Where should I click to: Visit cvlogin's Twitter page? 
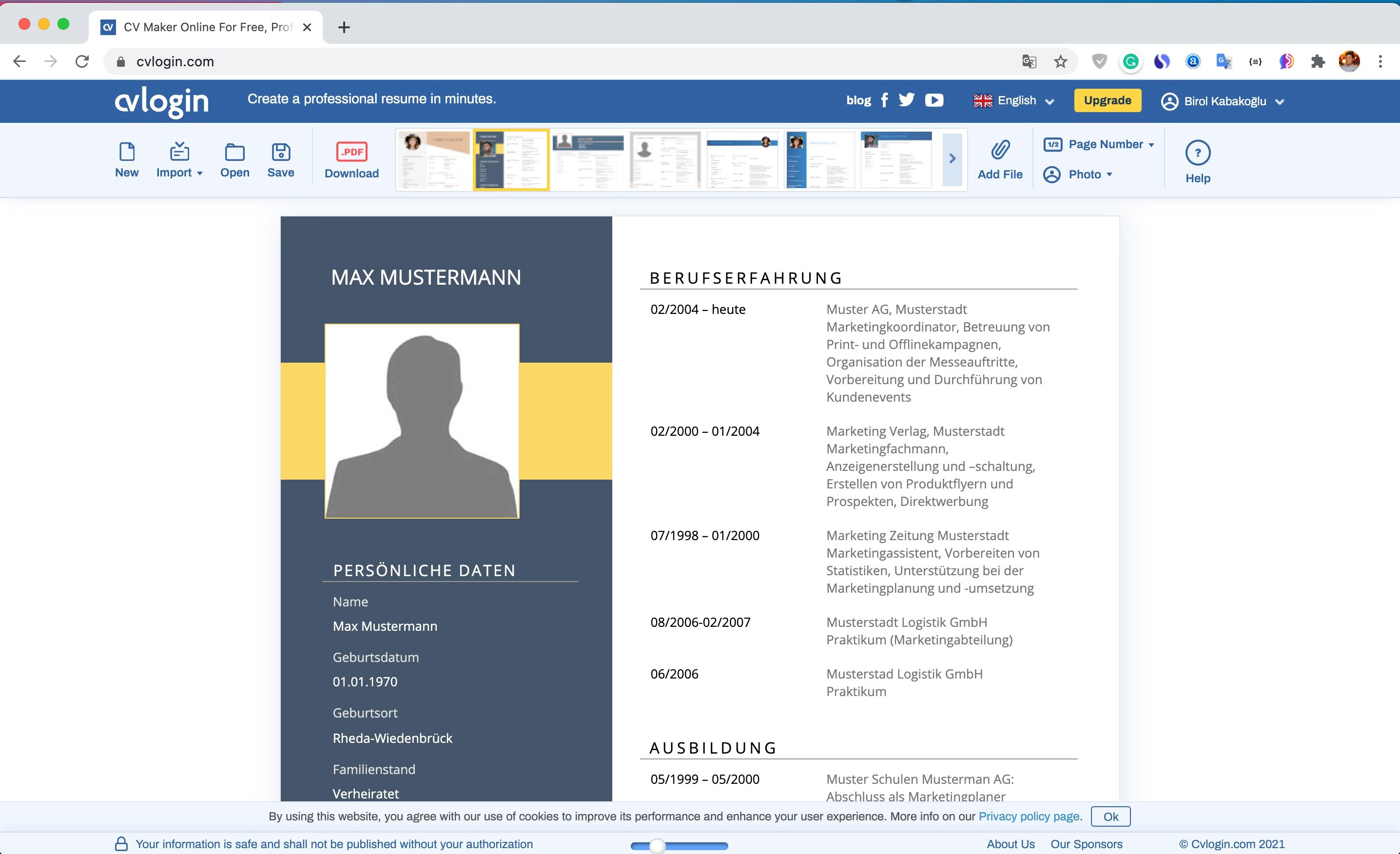click(906, 100)
